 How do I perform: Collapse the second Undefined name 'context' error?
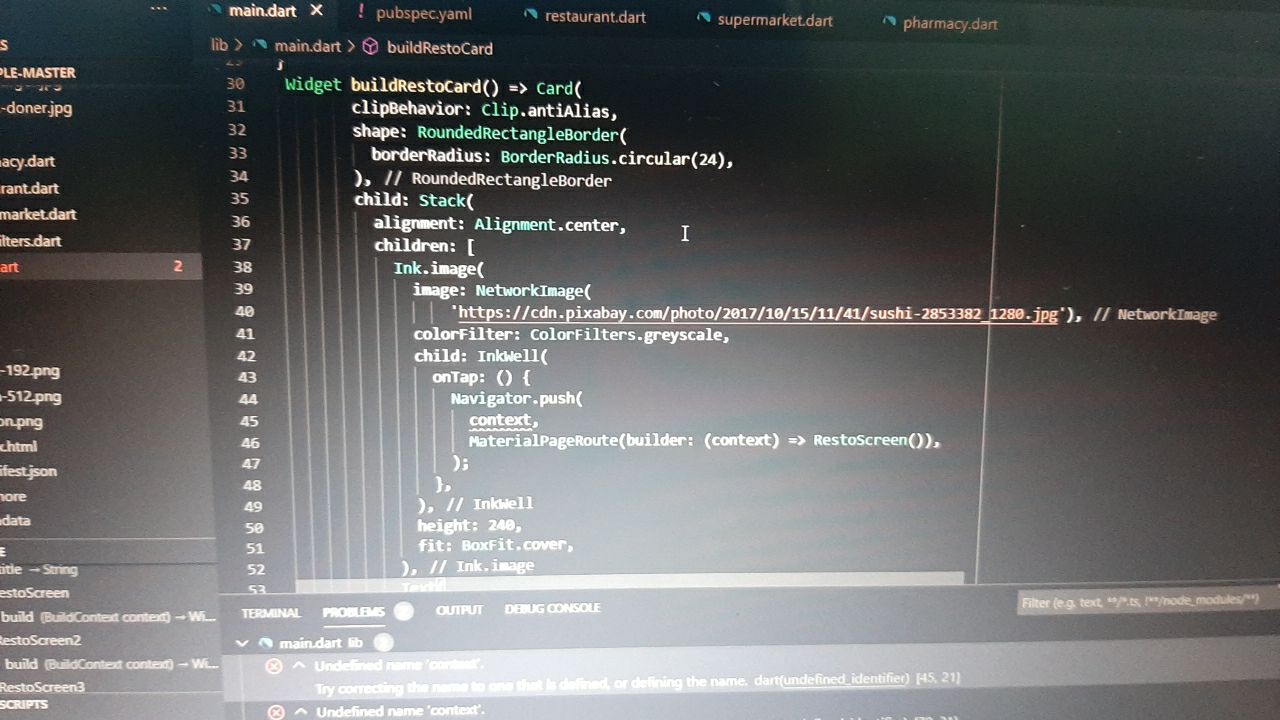point(300,711)
